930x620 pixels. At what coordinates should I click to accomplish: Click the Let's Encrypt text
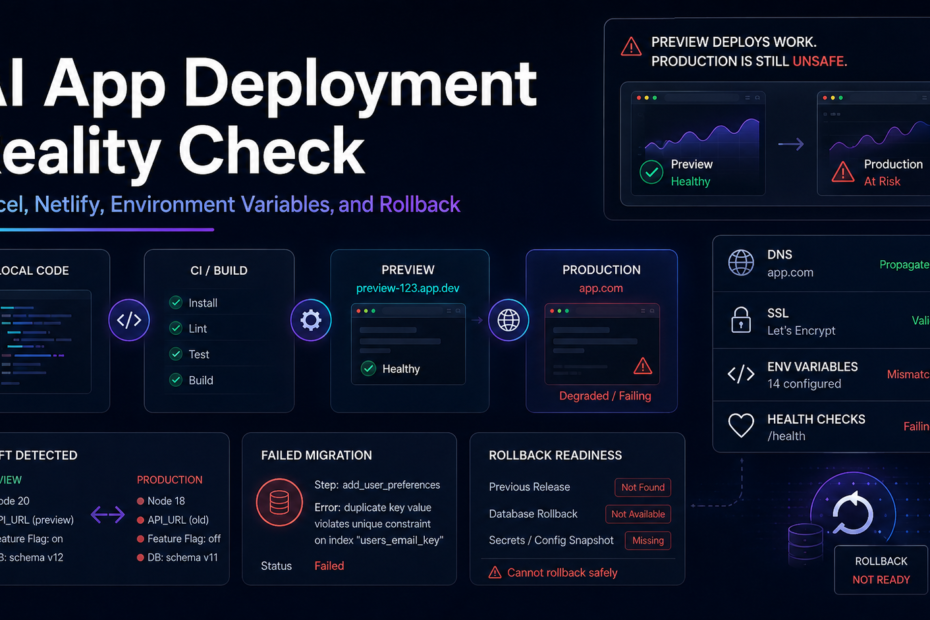(801, 330)
